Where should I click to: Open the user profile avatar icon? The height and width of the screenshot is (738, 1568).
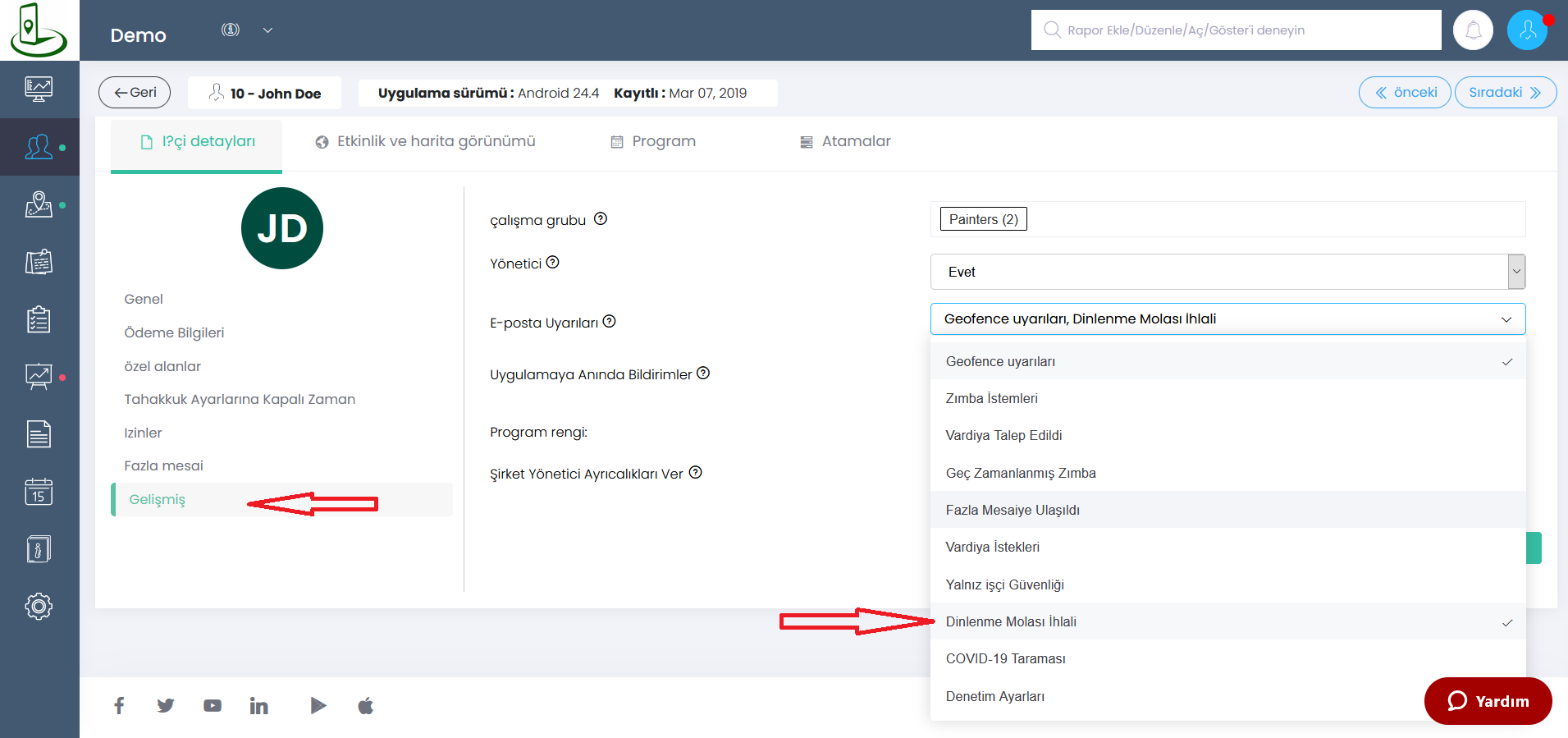[x=1527, y=30]
